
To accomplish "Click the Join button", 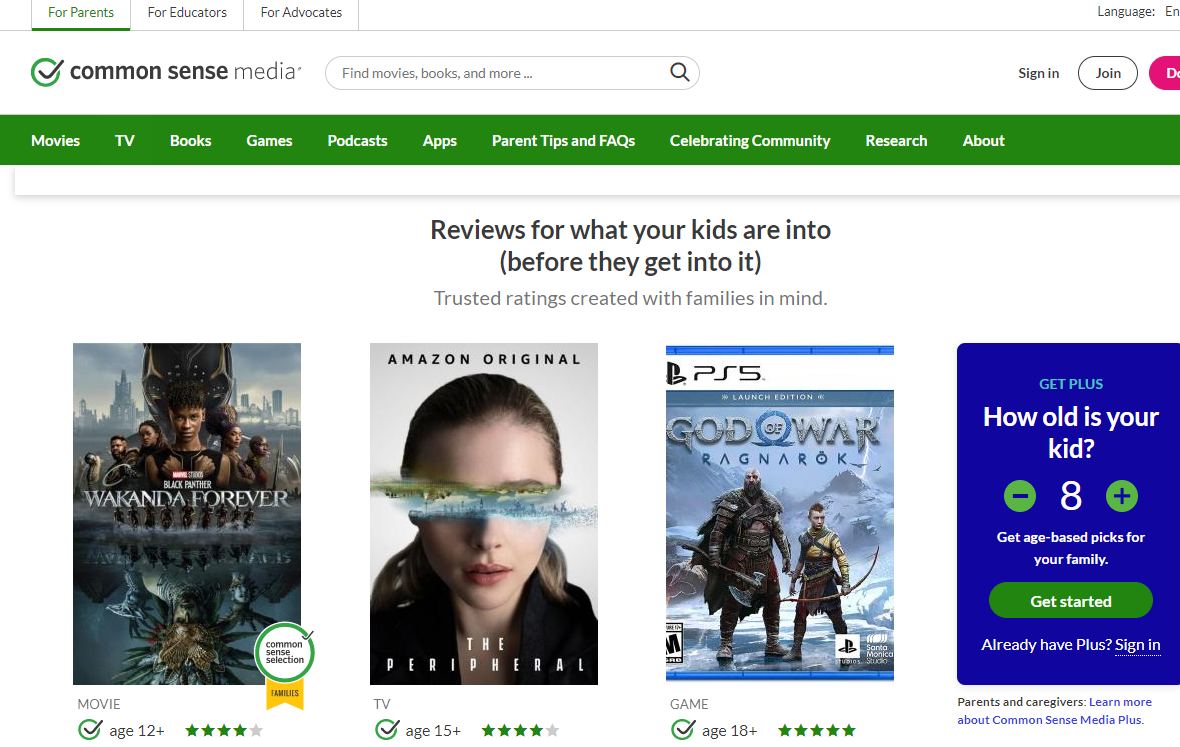I will click(x=1108, y=73).
